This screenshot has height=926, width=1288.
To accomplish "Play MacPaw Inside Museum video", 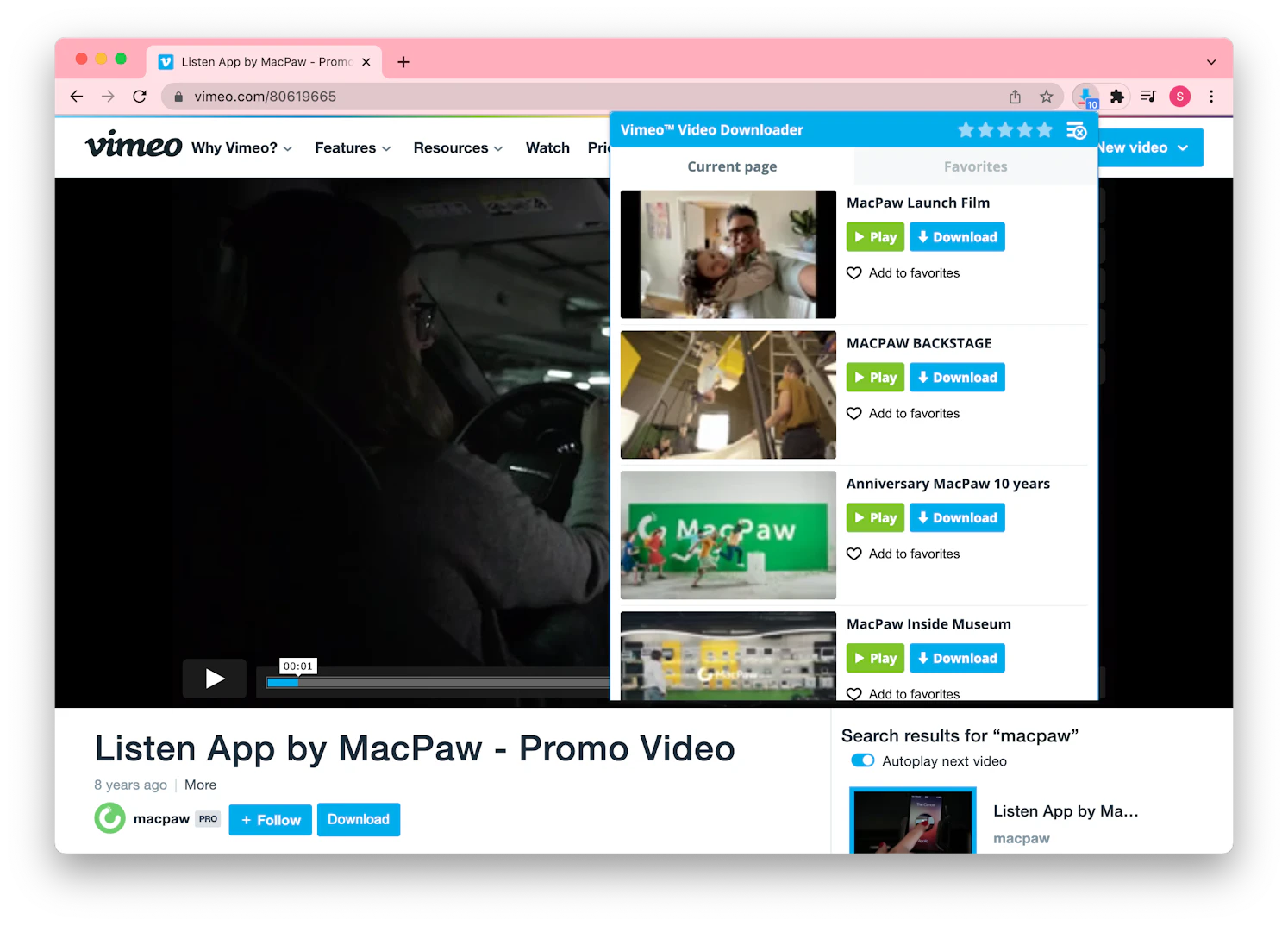I will point(875,659).
